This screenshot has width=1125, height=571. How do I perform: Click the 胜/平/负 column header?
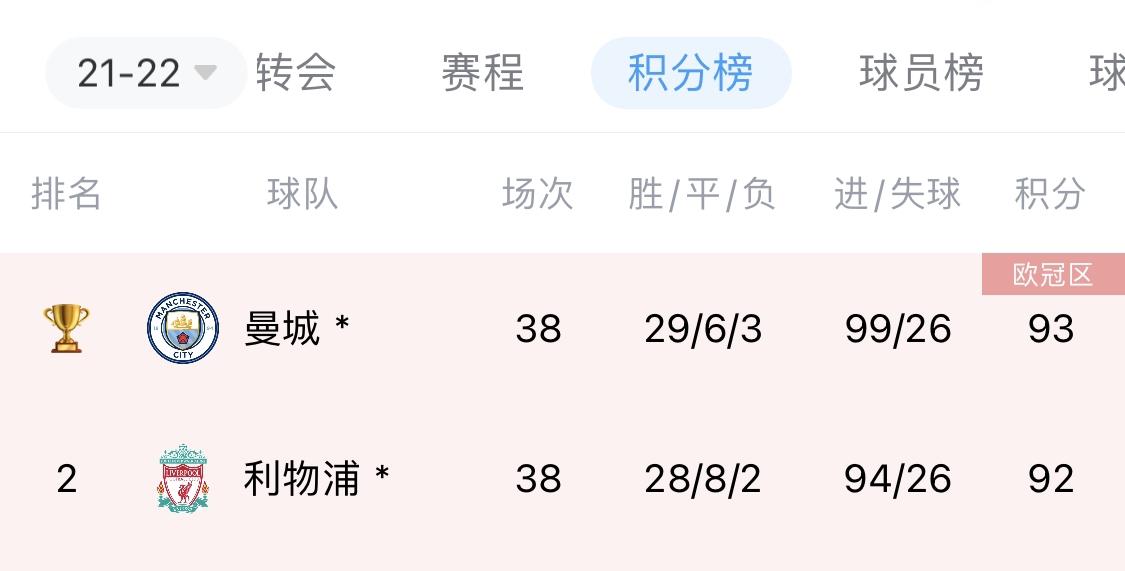pos(702,193)
